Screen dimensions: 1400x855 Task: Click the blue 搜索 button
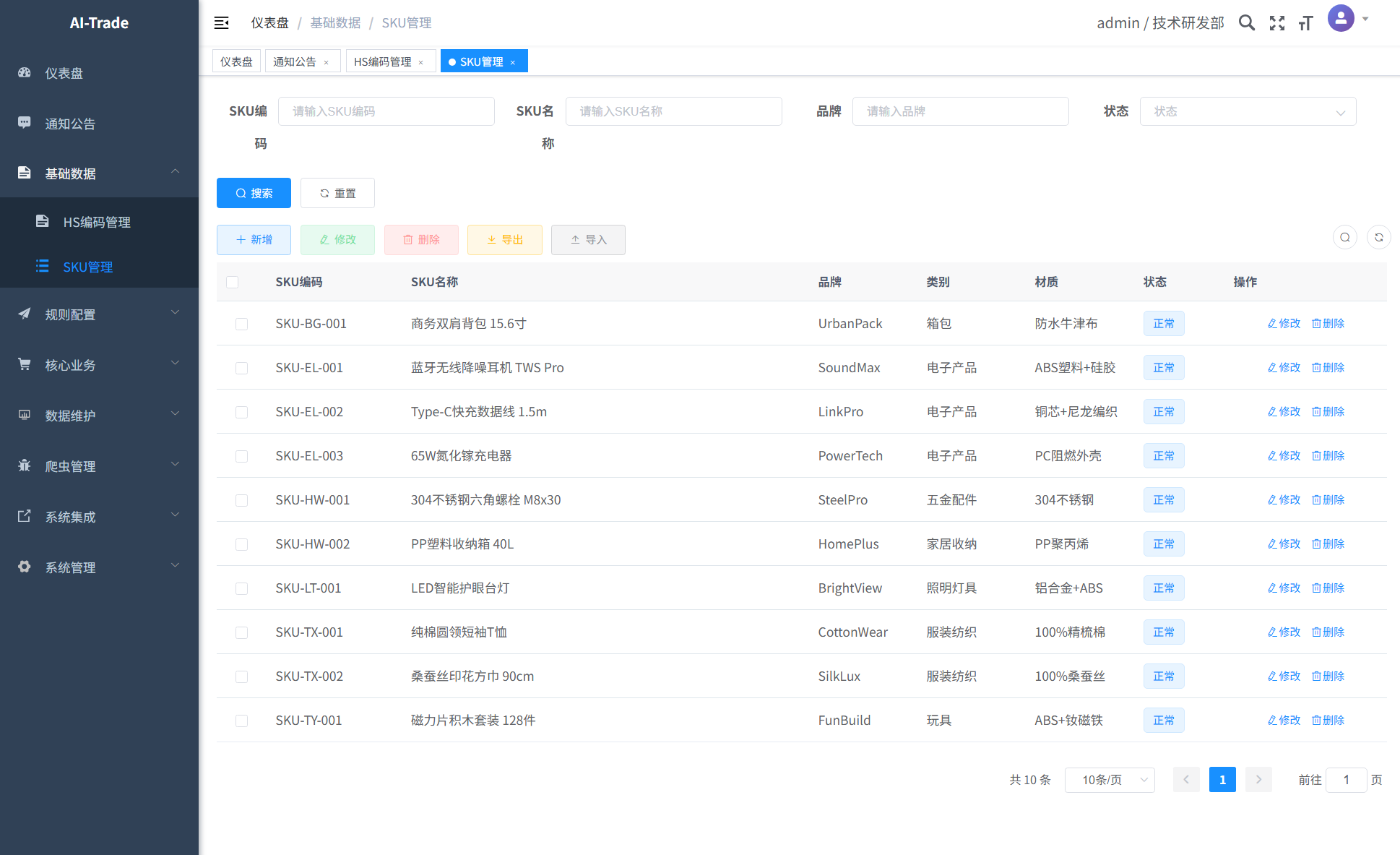254,193
